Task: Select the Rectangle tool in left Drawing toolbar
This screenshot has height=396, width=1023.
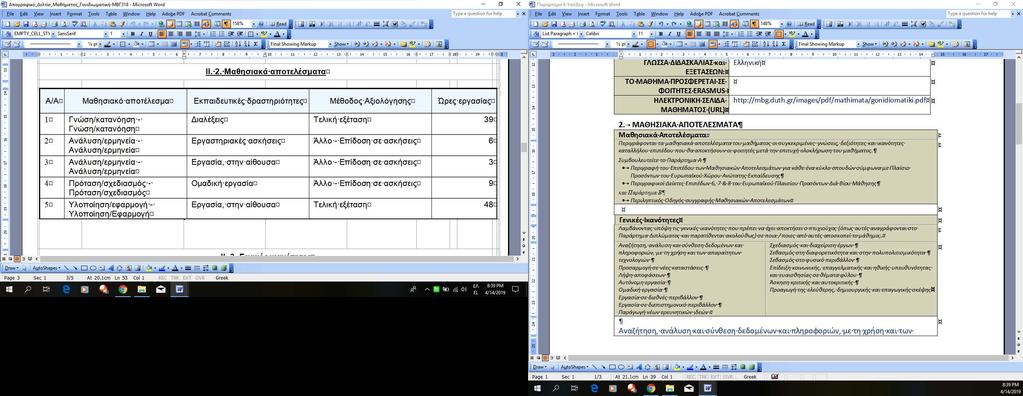Action: 84,268
